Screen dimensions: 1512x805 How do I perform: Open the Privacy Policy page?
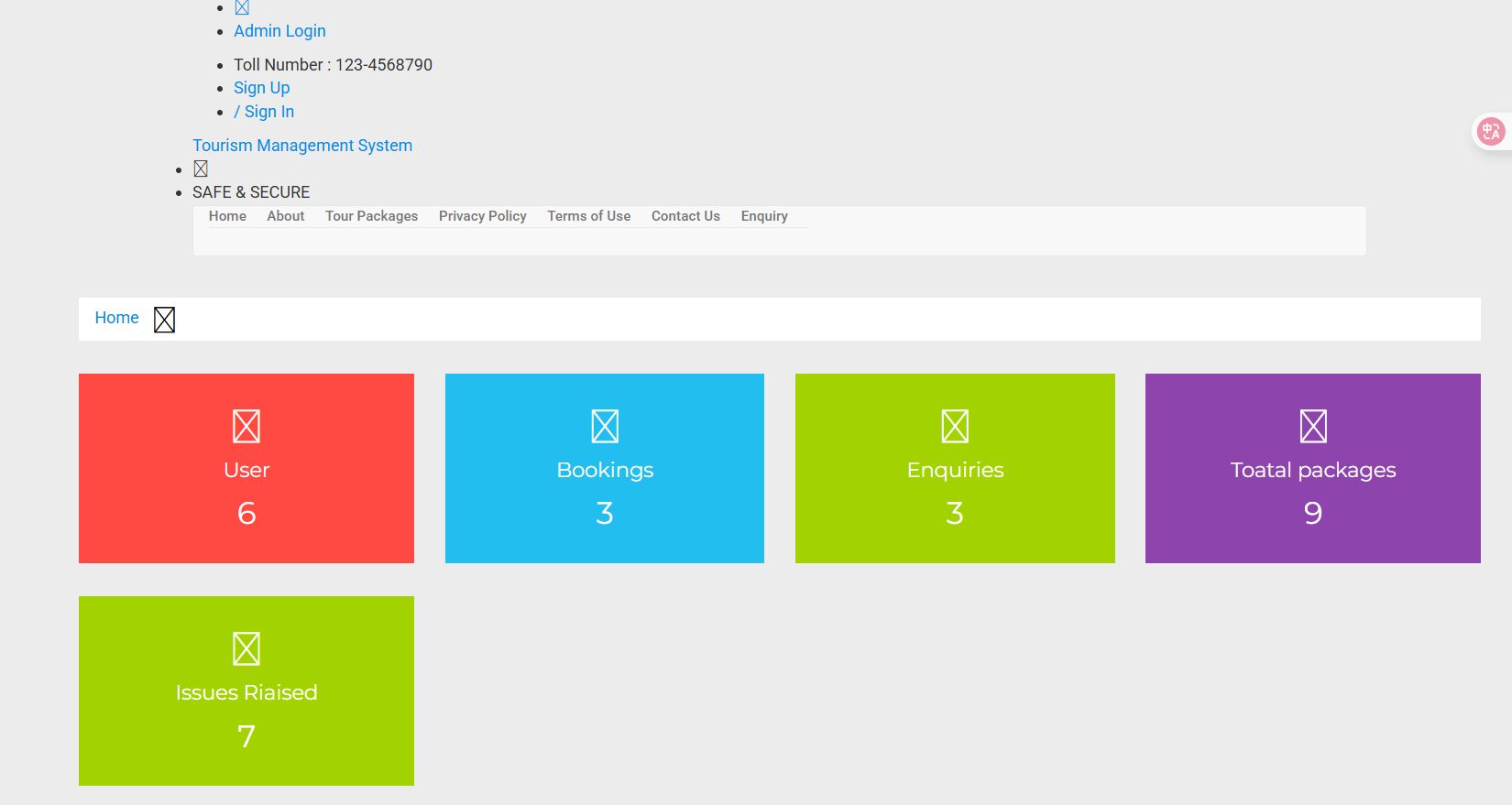(x=482, y=216)
